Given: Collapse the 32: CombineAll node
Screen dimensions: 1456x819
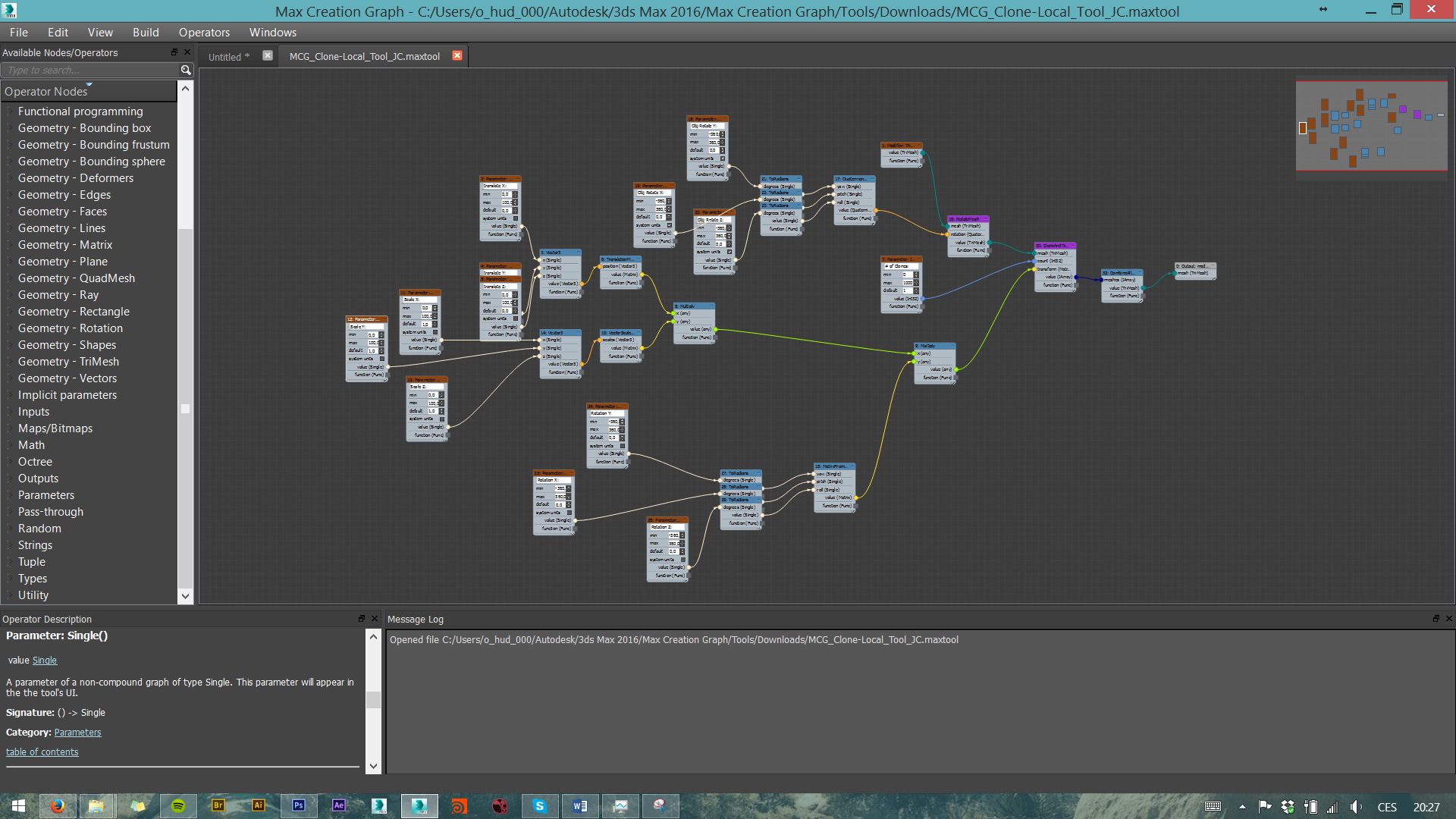Looking at the screenshot, I should tap(1139, 273).
